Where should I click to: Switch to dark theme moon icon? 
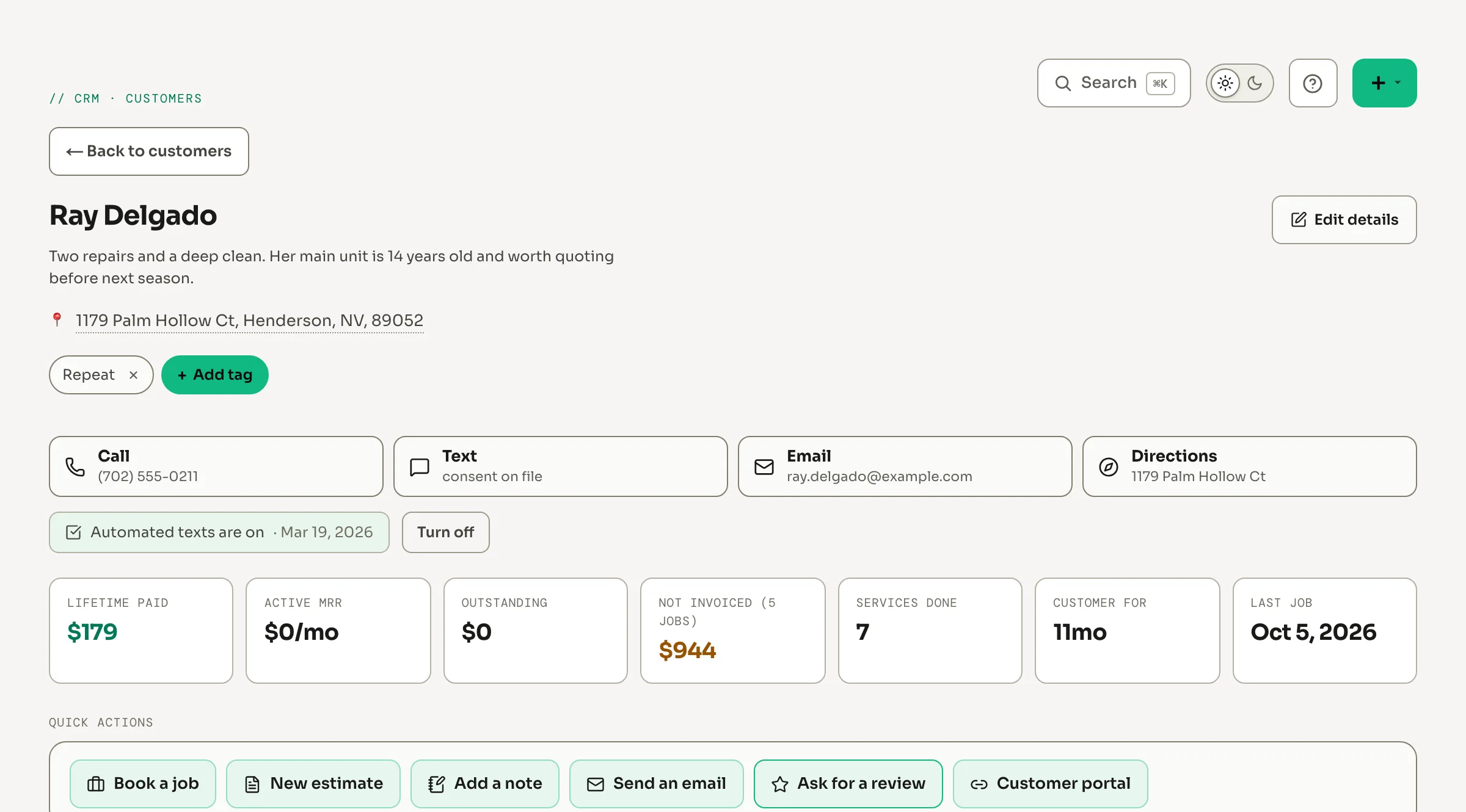click(x=1255, y=83)
